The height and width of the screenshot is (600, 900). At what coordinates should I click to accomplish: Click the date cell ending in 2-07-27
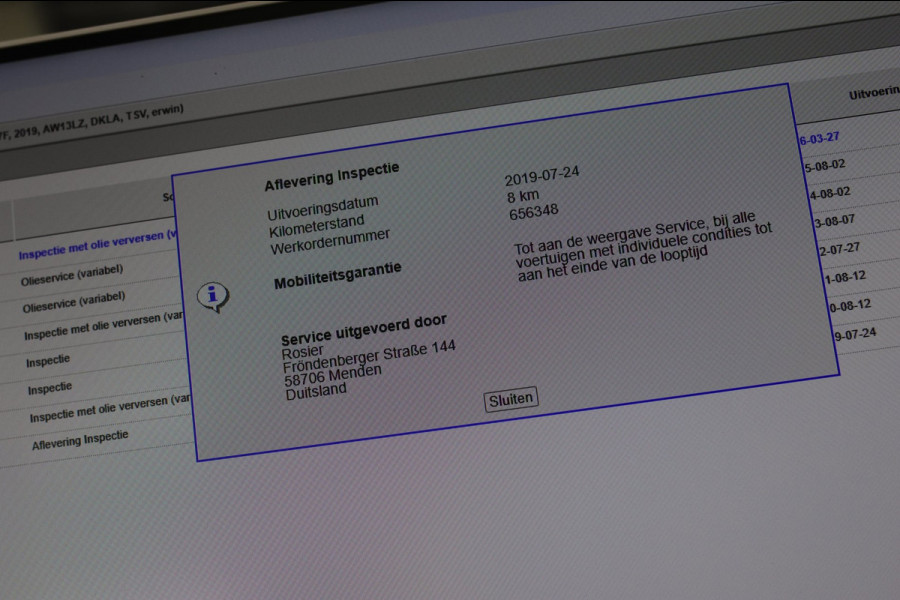pyautogui.click(x=838, y=248)
